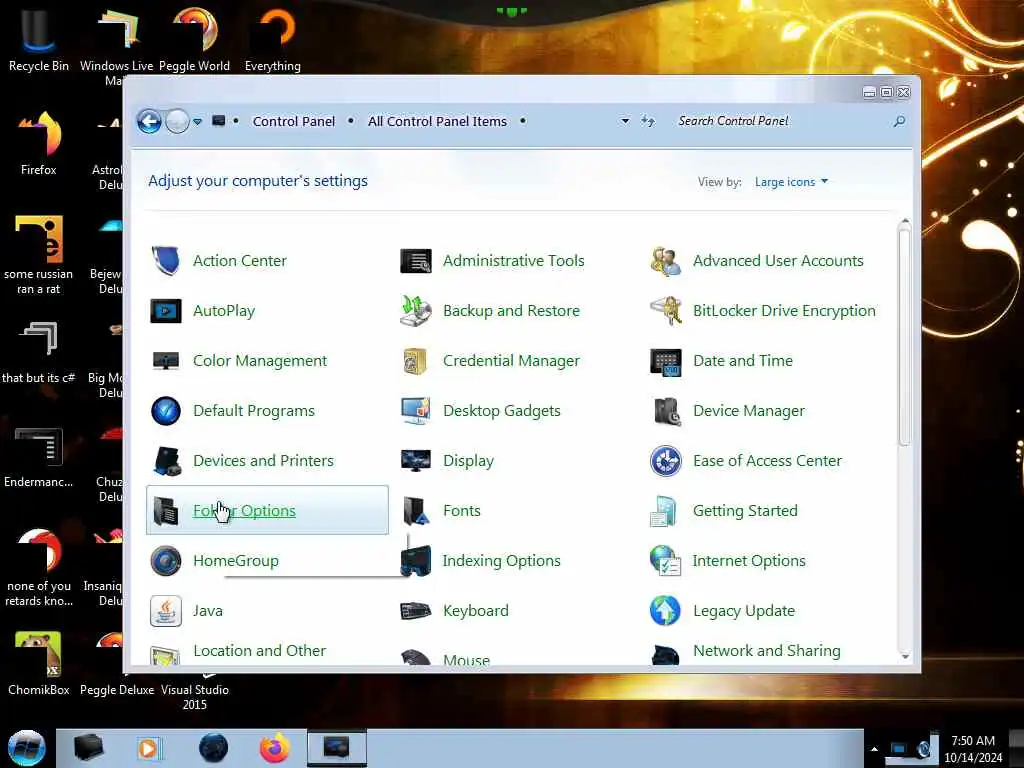Viewport: 1024px width, 768px height.
Task: Open the Ease of Access Center icon
Action: (x=666, y=461)
